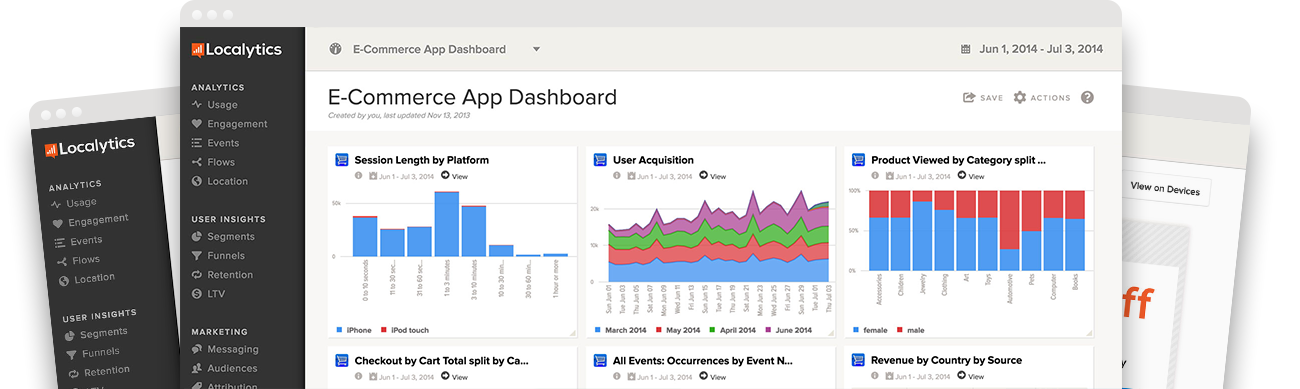
Task: Click the 1 to 3 minutes bar in Session chart
Action: coord(446,224)
